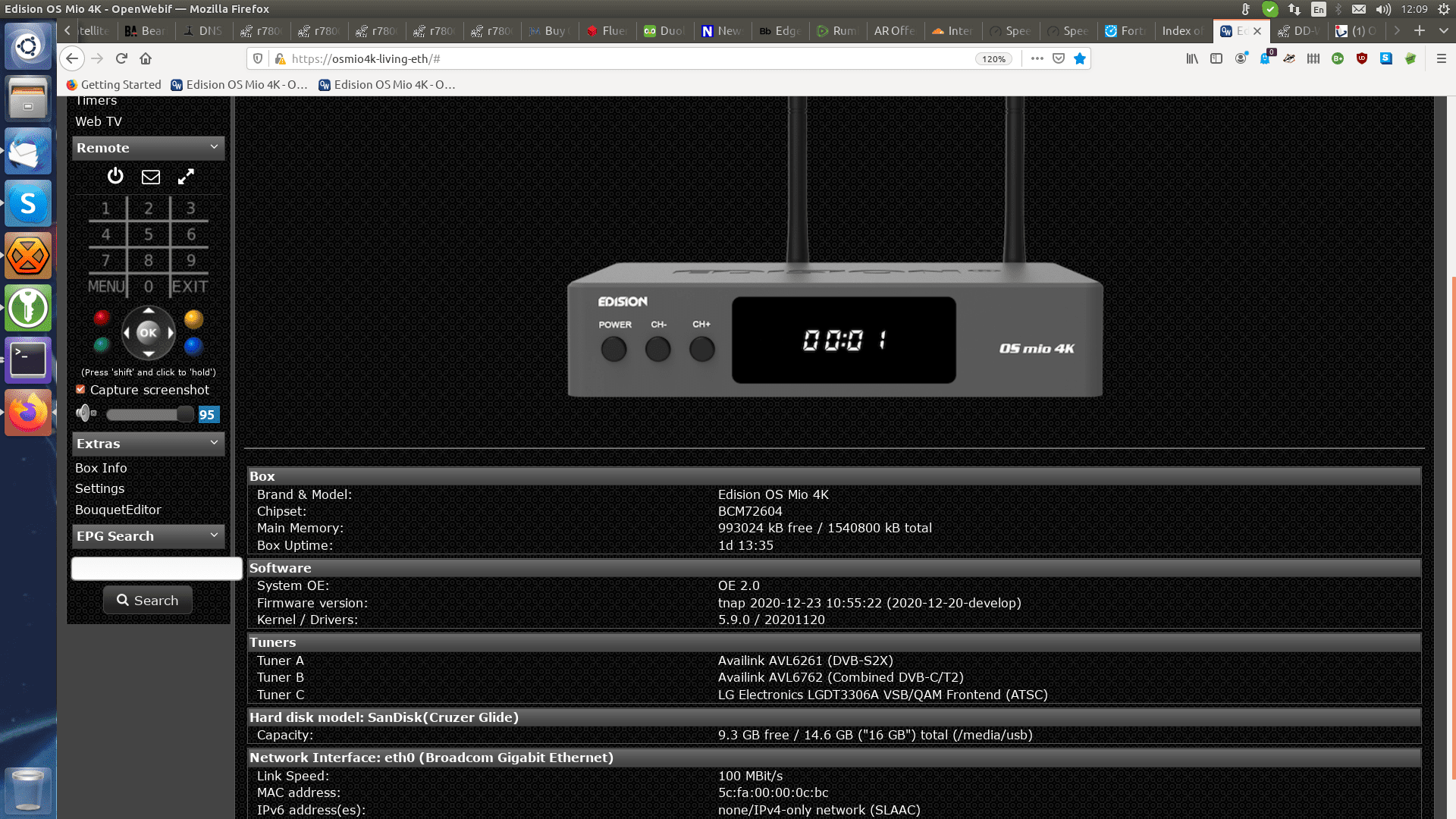This screenshot has width=1456, height=819.
Task: Open the system volume indicator
Action: tap(1383, 9)
